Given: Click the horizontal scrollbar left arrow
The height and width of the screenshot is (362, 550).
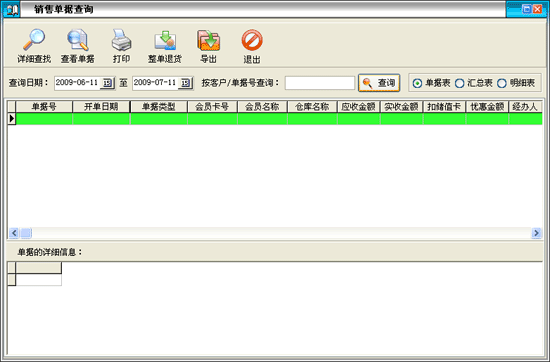Looking at the screenshot, I should coord(14,233).
